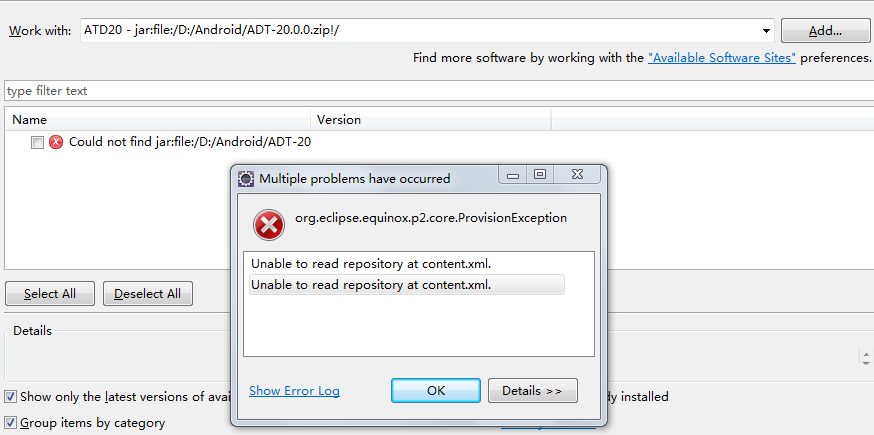Open the Available Software Sites link
Screen dimensions: 874x435
tap(722, 57)
